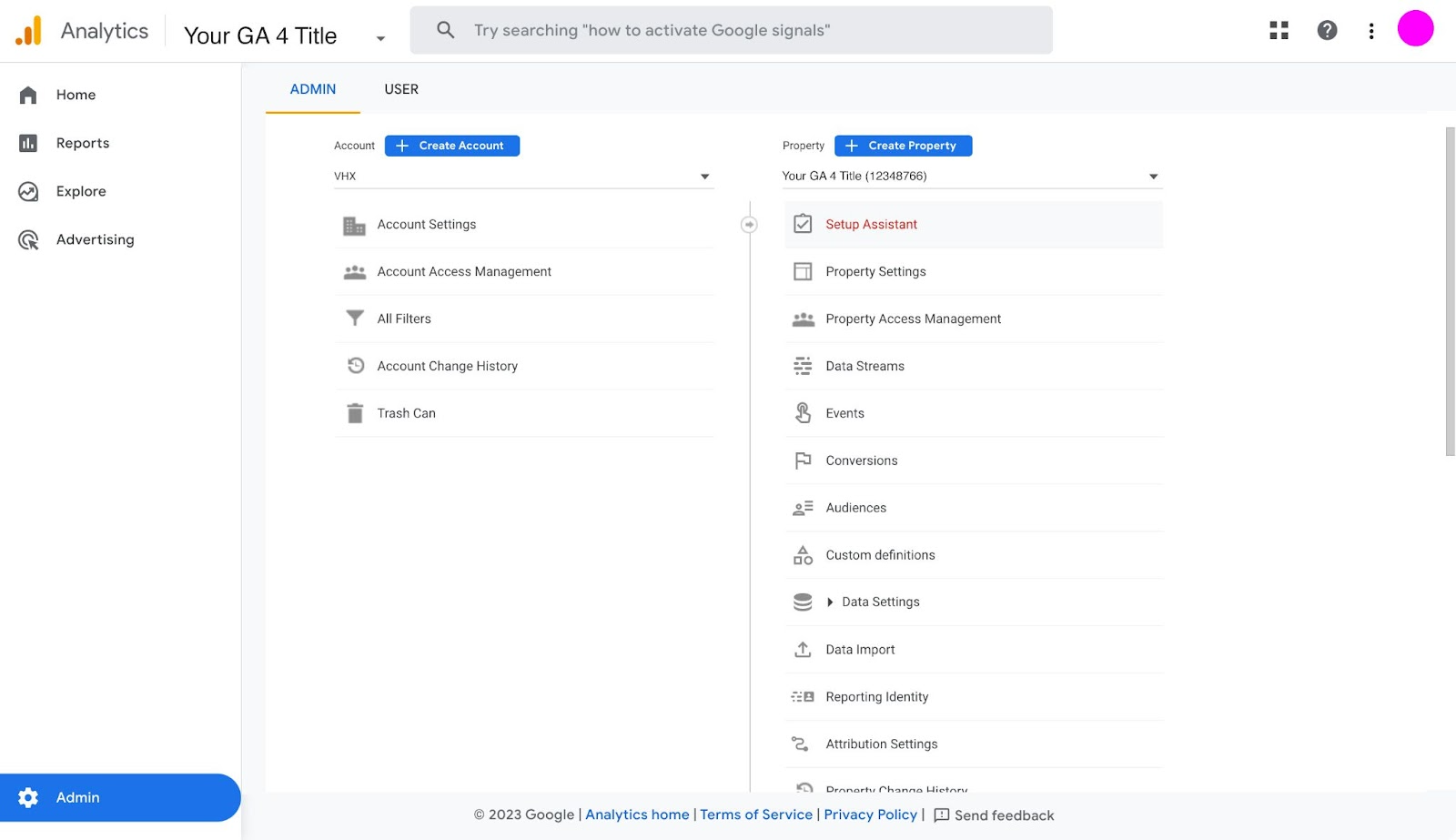Open Conversions label
The width and height of the screenshot is (1456, 840).
(x=861, y=460)
